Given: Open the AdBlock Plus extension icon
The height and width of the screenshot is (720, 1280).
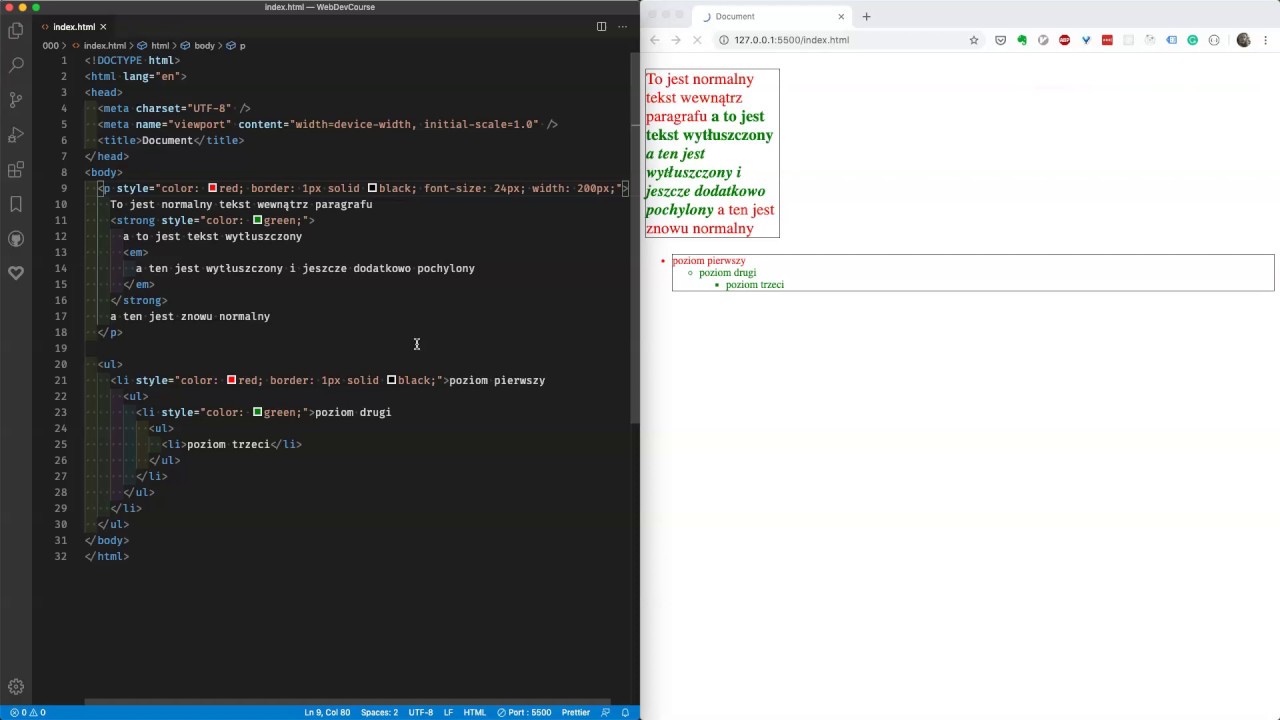Looking at the screenshot, I should pos(1064,40).
